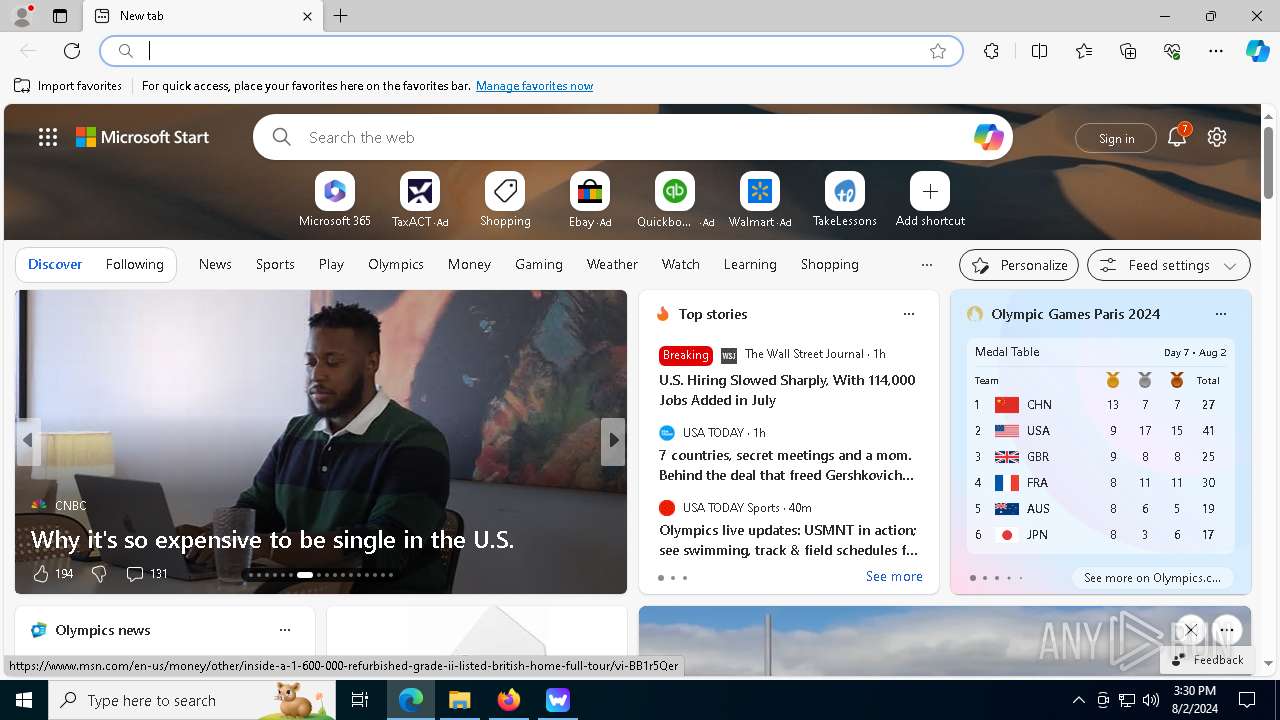Switch to the Following tab
This screenshot has height=720, width=1280.
(x=135, y=265)
